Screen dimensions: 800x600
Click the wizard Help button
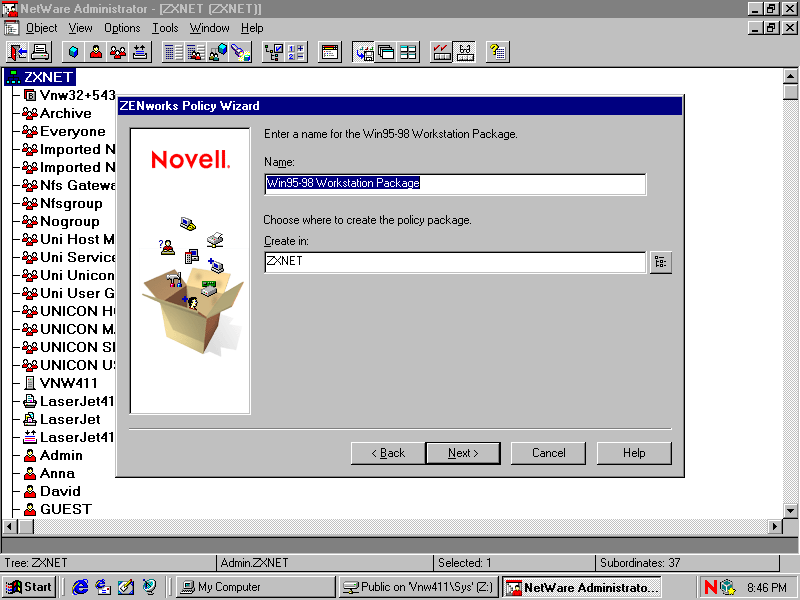coord(634,453)
